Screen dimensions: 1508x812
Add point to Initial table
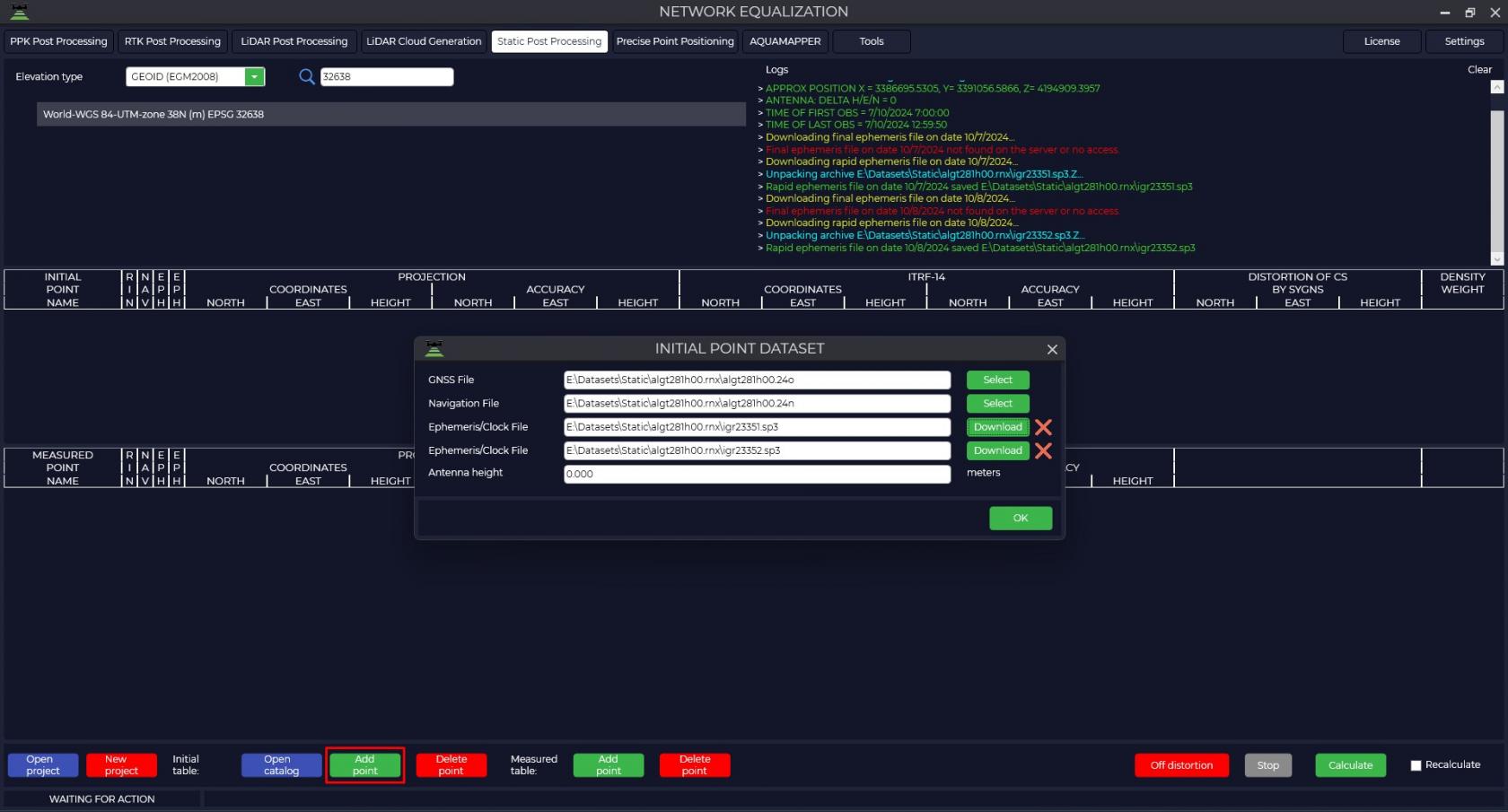(x=364, y=765)
